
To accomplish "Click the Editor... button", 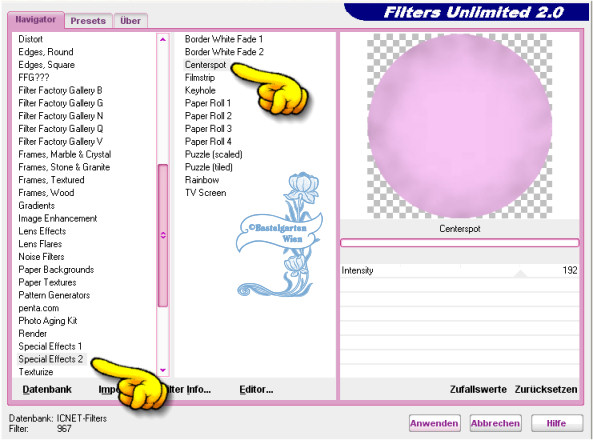I will pos(256,389).
